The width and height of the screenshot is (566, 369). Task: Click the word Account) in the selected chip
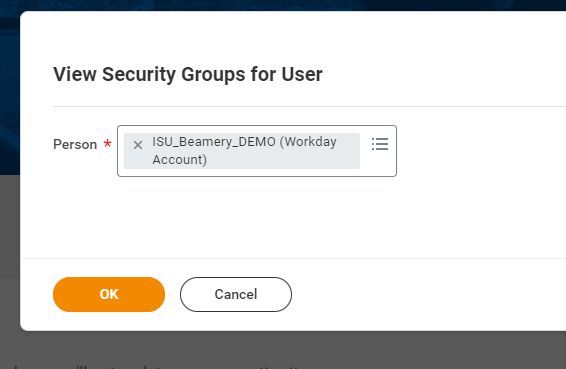[179, 160]
